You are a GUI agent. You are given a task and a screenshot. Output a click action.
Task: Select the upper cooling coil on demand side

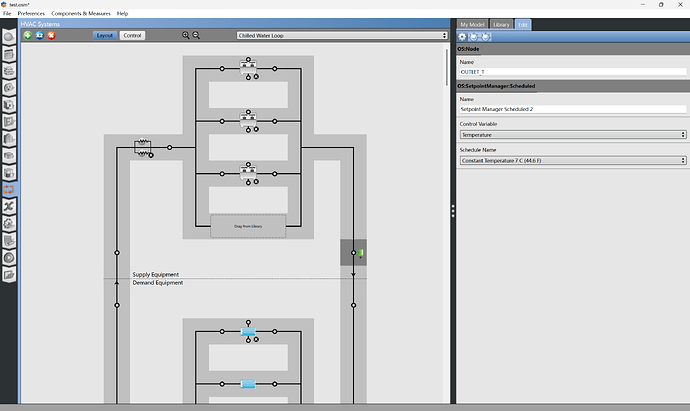(248, 331)
